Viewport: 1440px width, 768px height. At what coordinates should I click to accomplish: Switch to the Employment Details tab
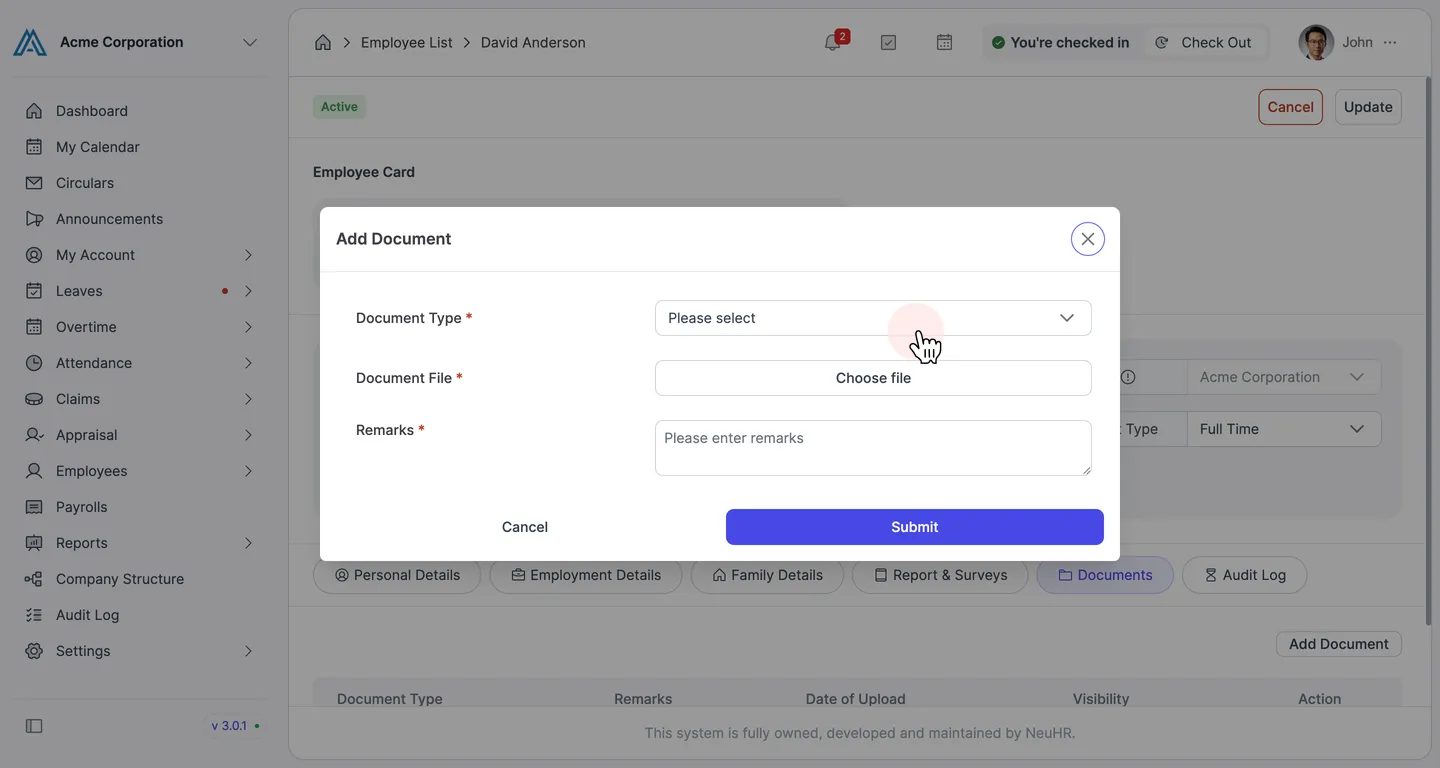[x=586, y=575]
